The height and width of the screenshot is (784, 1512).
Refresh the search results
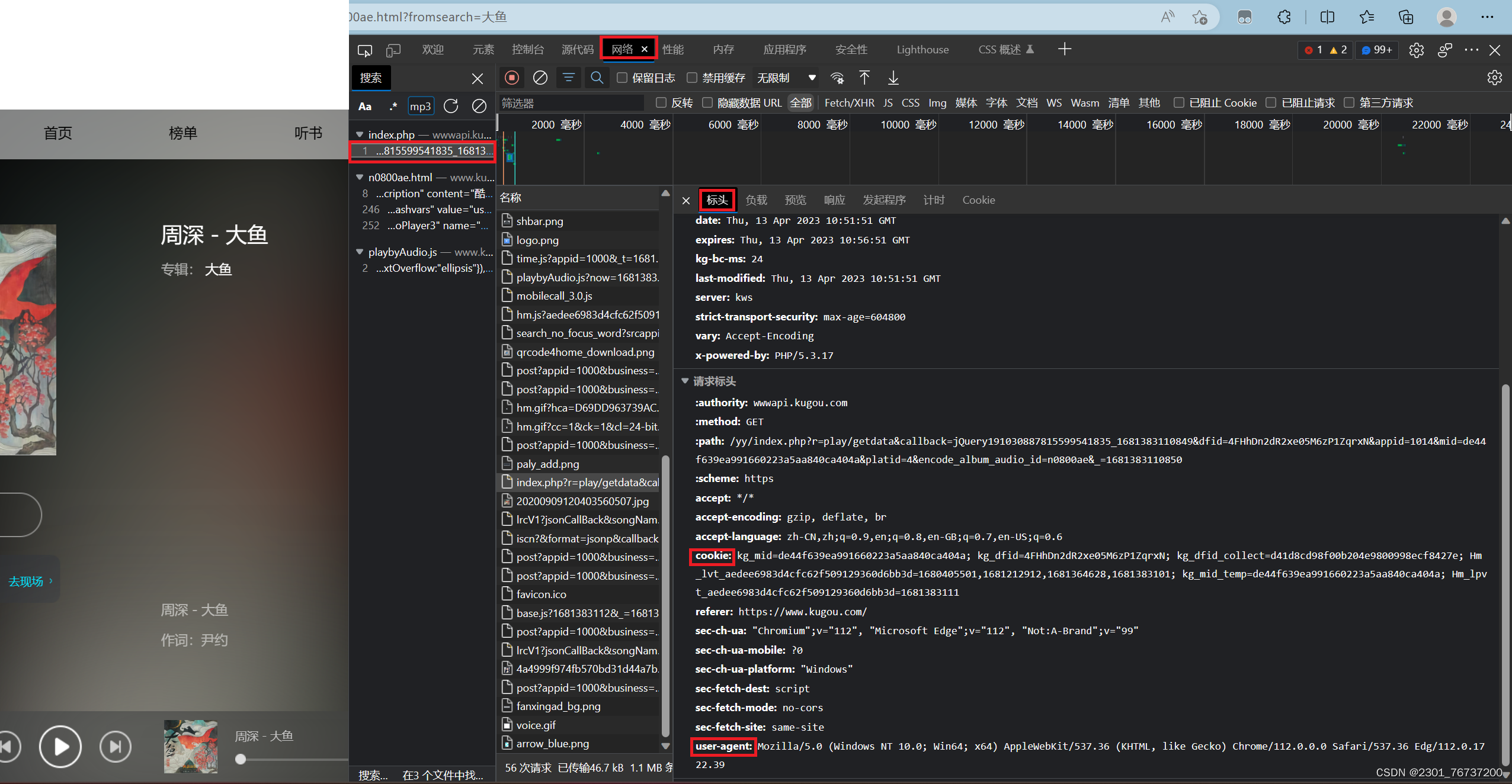pos(451,106)
